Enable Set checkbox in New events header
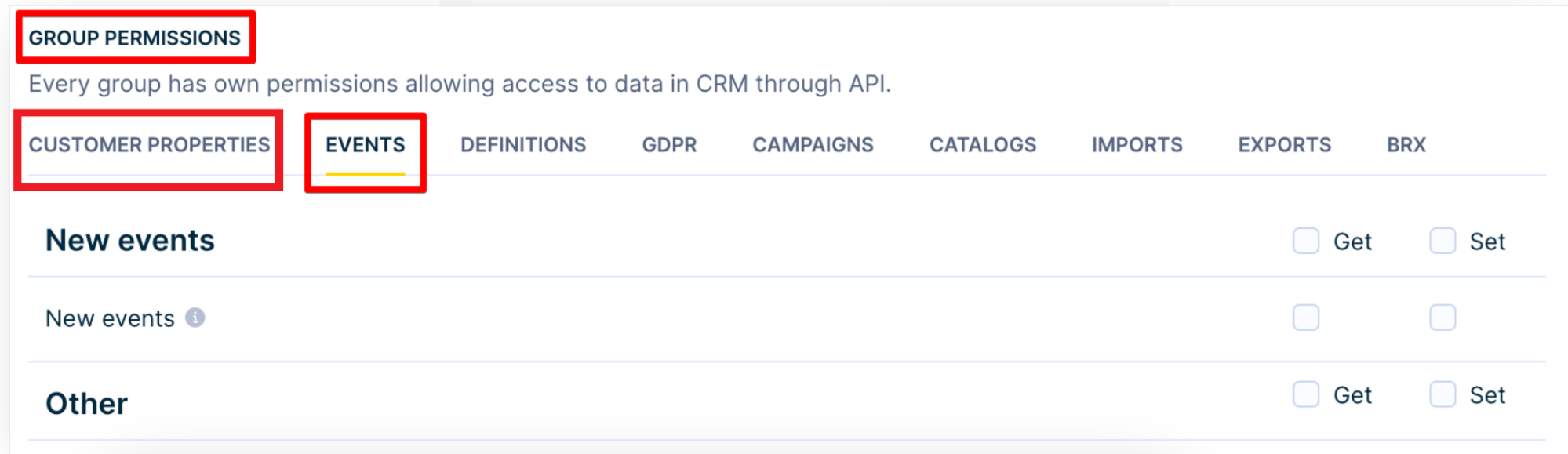 (x=1442, y=241)
